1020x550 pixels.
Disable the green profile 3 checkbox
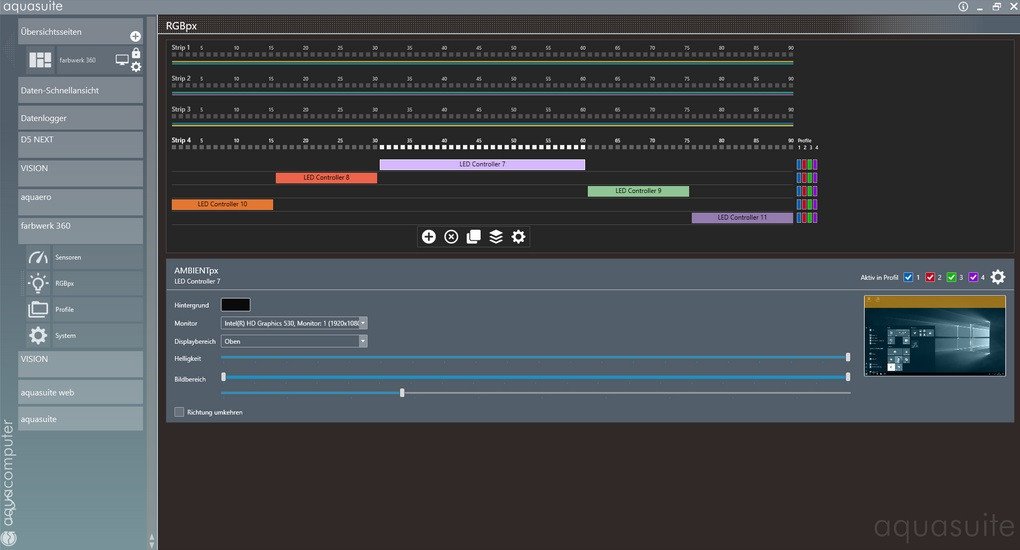(x=952, y=277)
